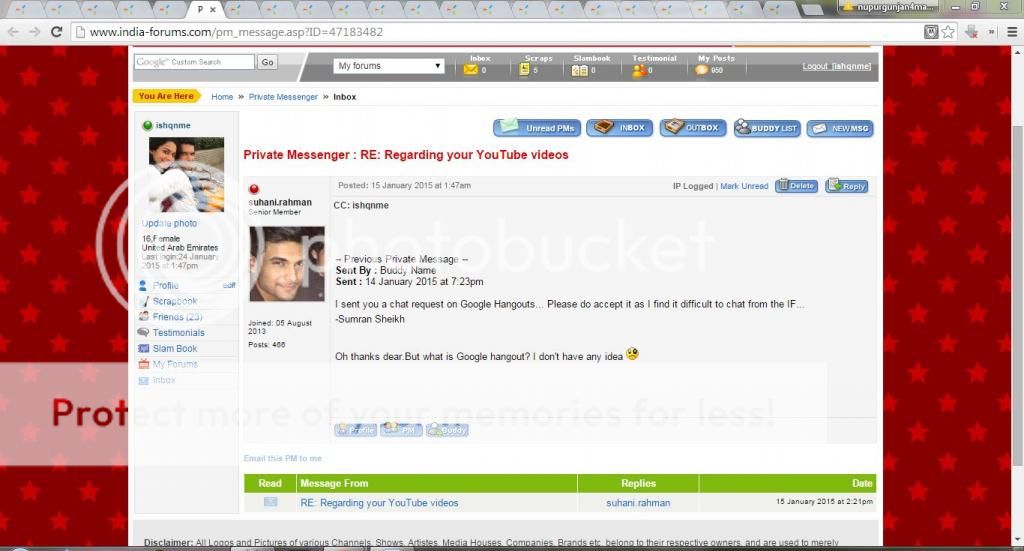Open the OUTBOX button

[x=692, y=128]
